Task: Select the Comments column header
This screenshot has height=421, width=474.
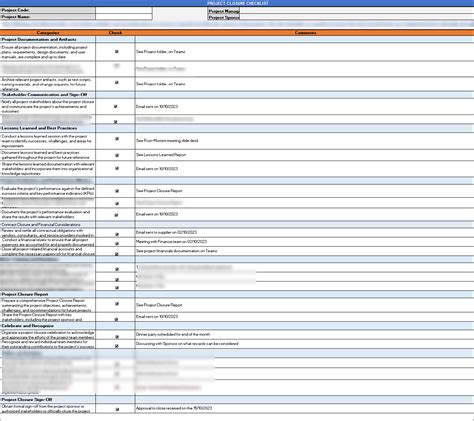Action: tap(305, 33)
